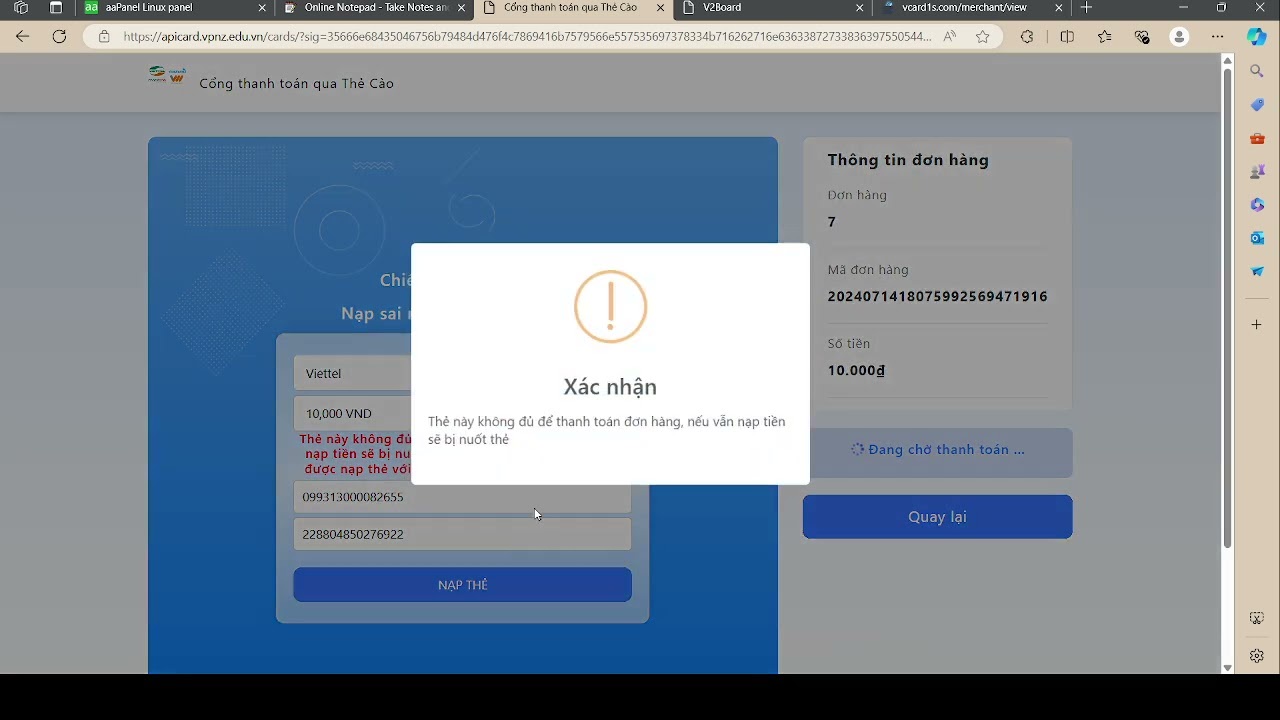
Task: Click the Quay lại button
Action: [x=937, y=517]
